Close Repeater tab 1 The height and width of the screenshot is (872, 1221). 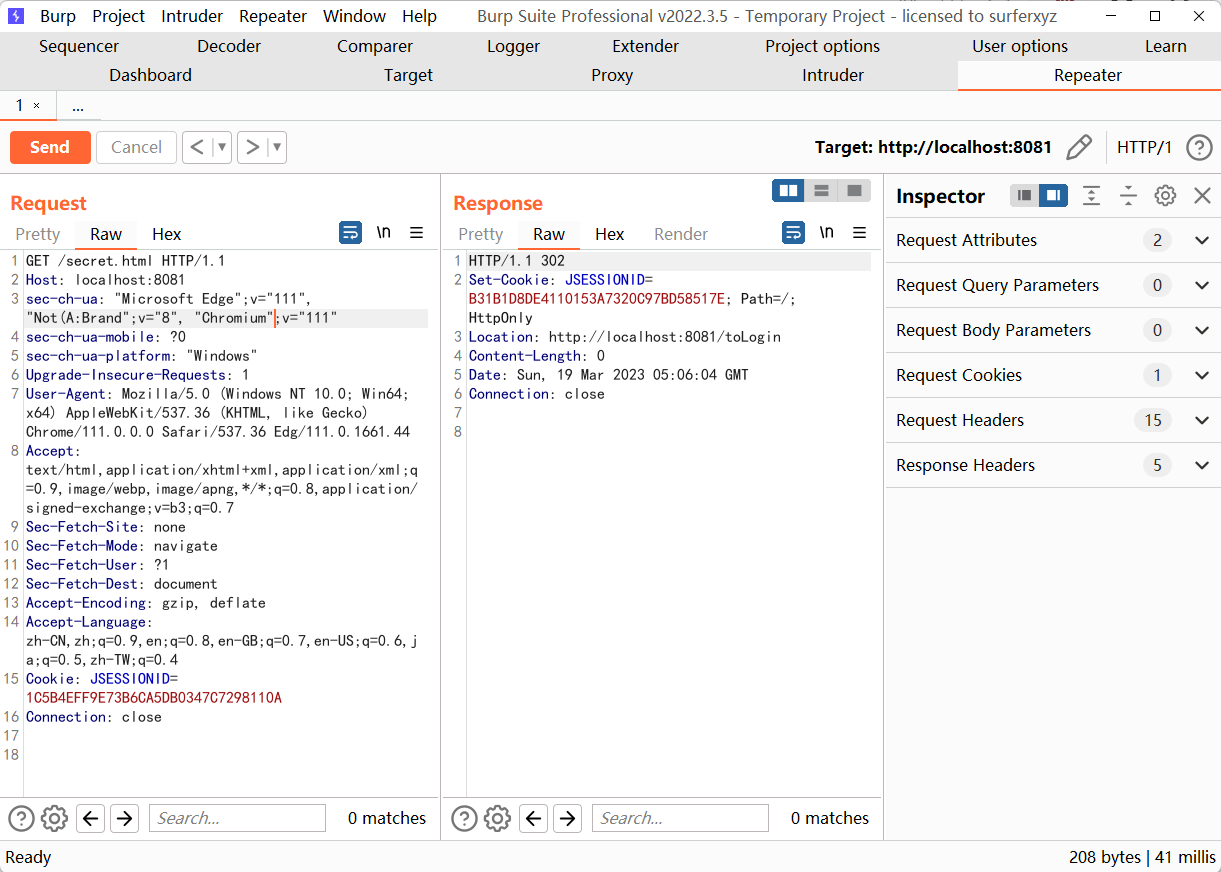click(37, 106)
